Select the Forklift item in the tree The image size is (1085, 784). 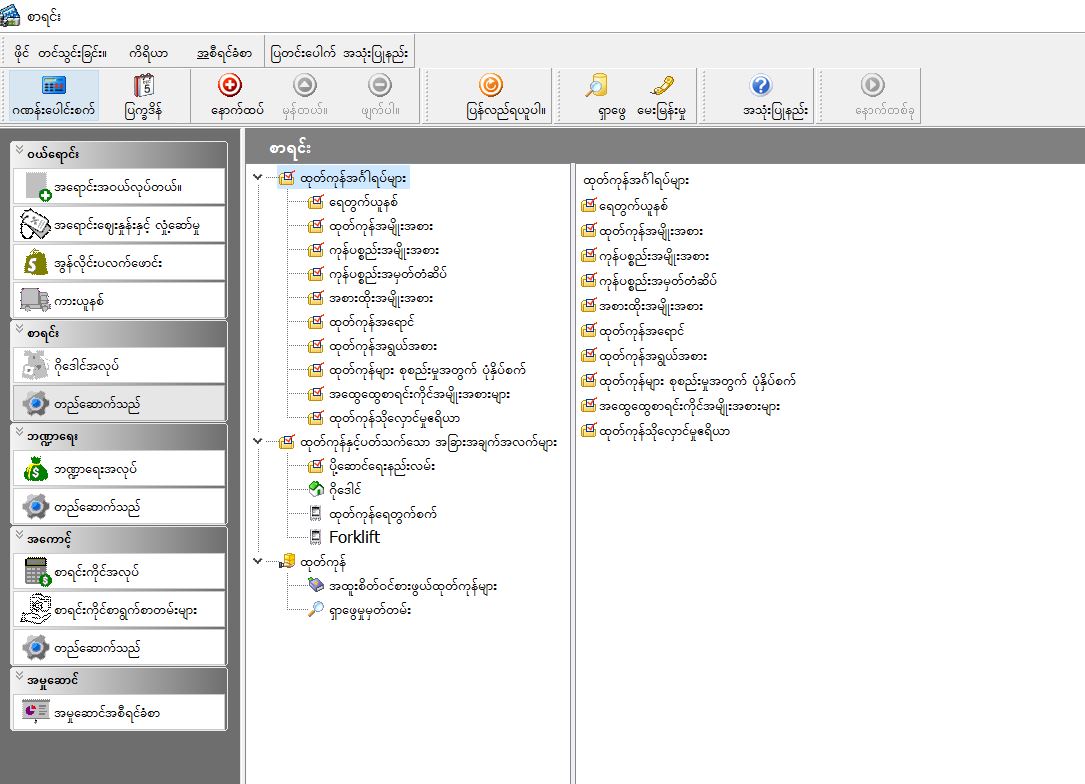[x=354, y=538]
